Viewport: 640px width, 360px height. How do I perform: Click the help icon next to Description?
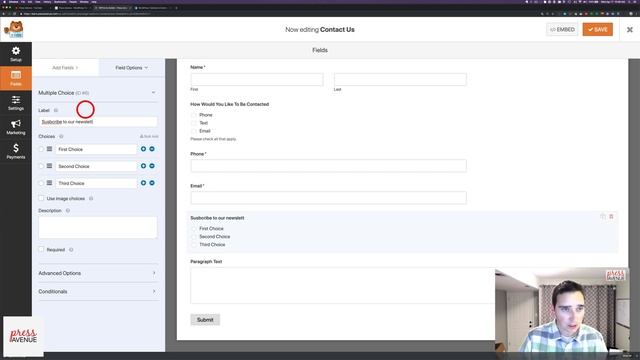[68, 211]
